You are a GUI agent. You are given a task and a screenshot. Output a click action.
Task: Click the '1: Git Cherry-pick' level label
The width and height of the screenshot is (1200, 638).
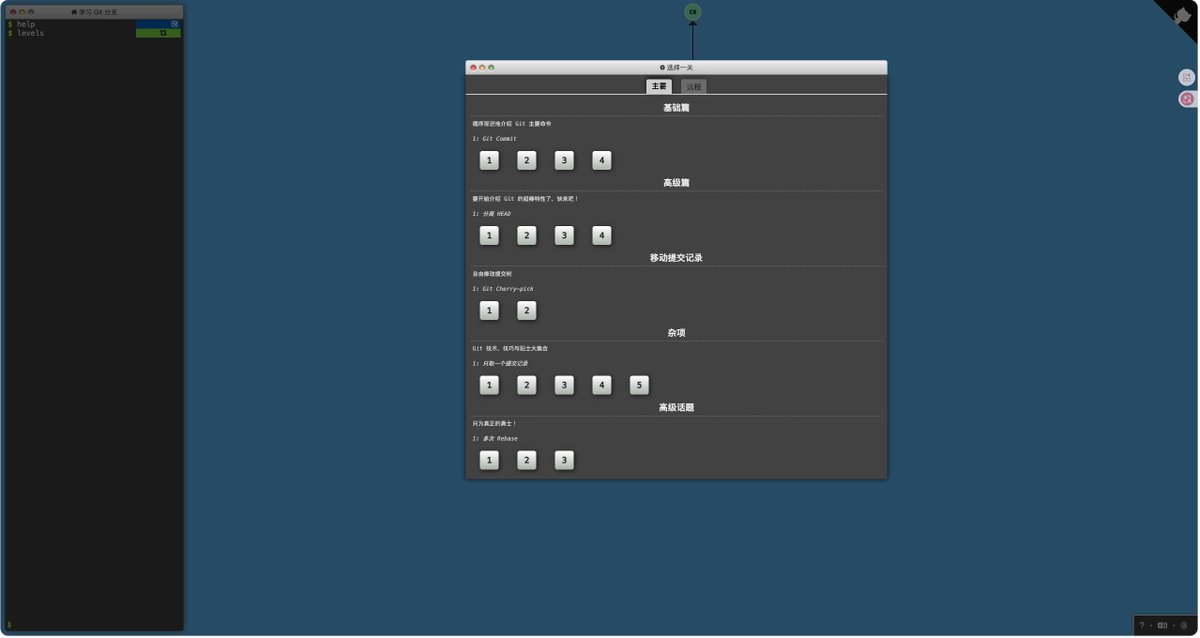click(503, 288)
